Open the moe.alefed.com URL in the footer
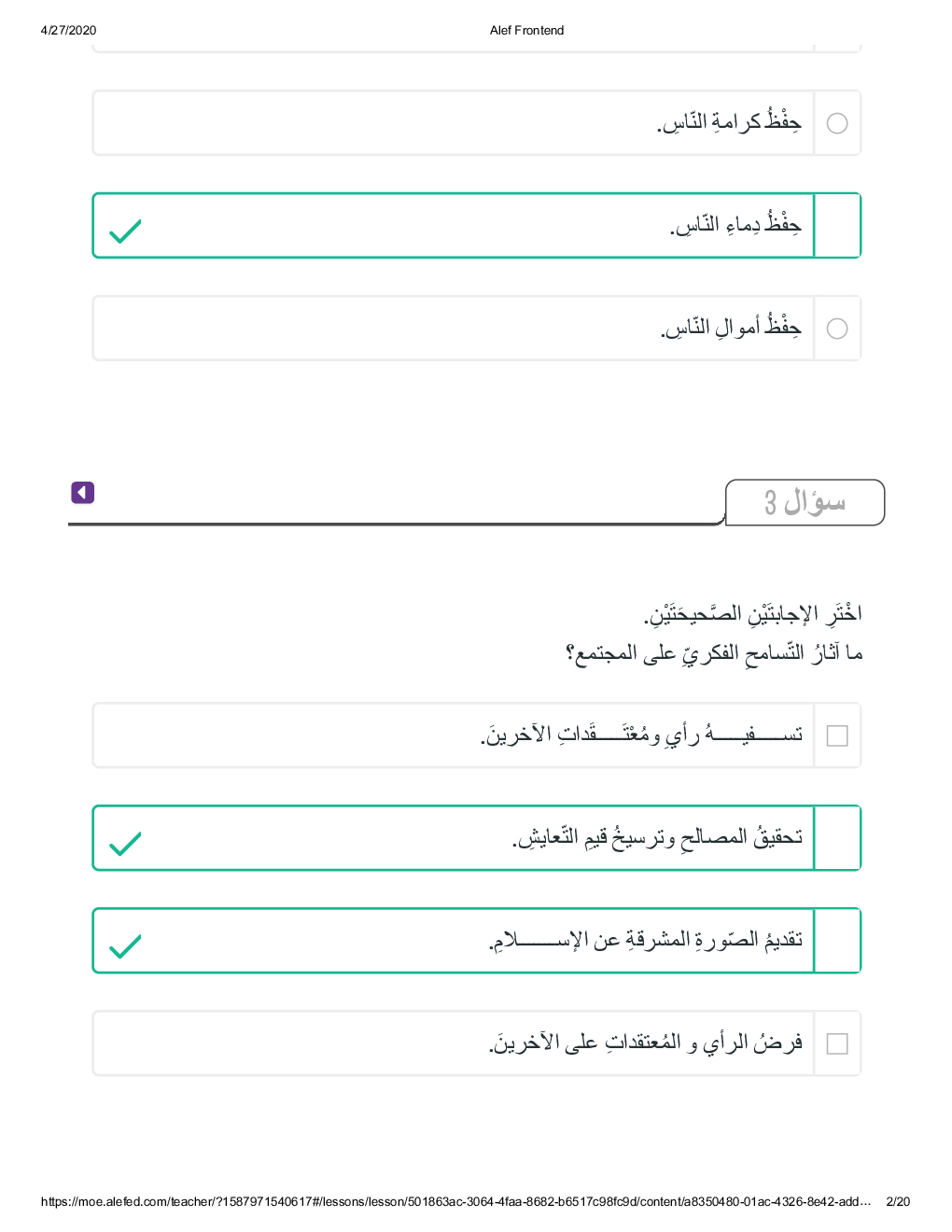 [455, 1201]
